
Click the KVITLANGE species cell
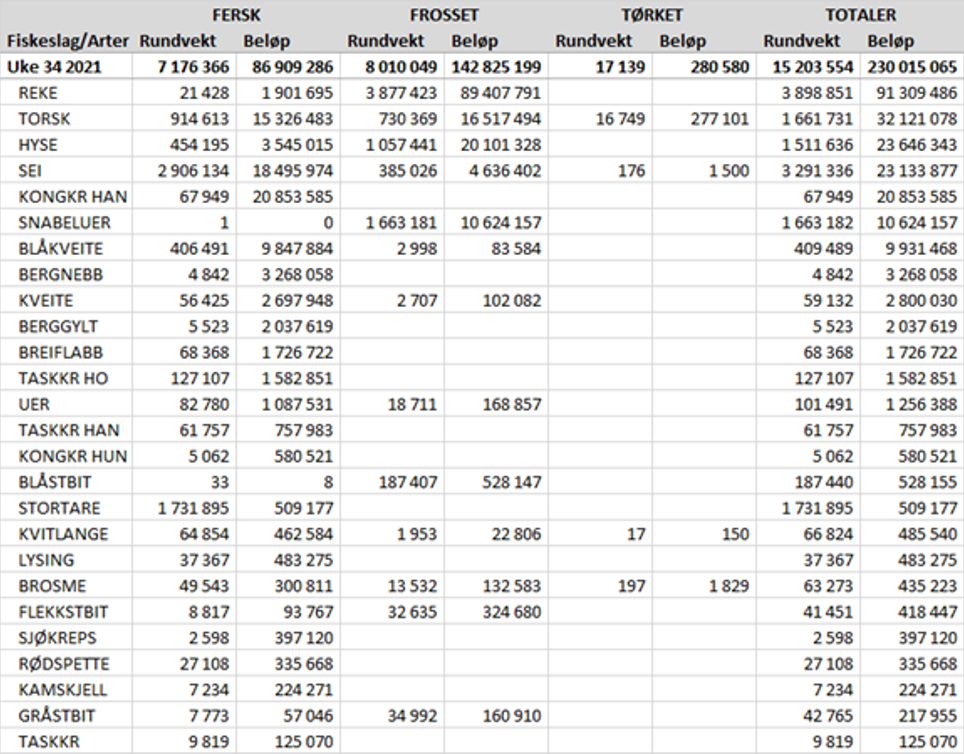point(63,534)
